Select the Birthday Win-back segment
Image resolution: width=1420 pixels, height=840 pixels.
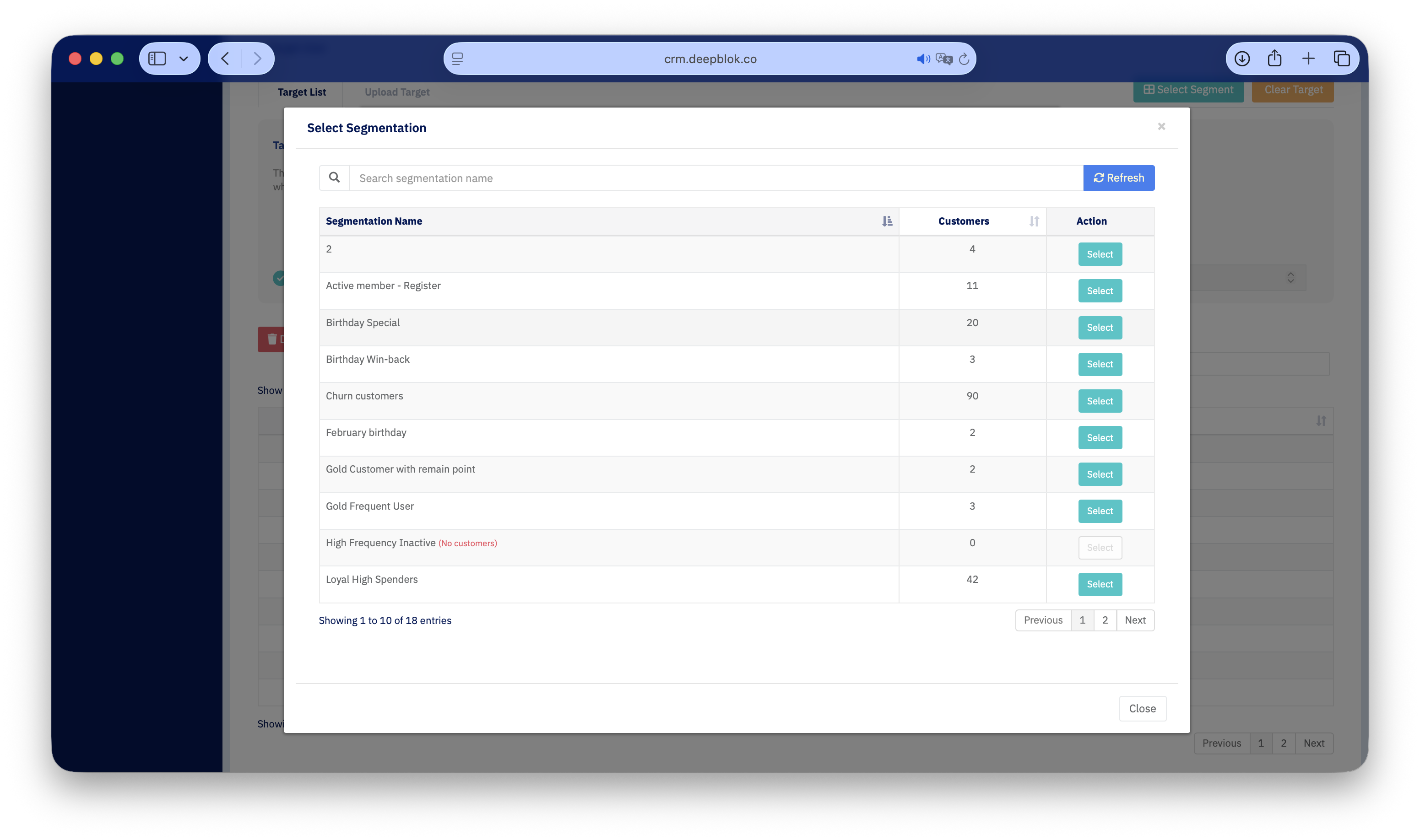pyautogui.click(x=1100, y=365)
